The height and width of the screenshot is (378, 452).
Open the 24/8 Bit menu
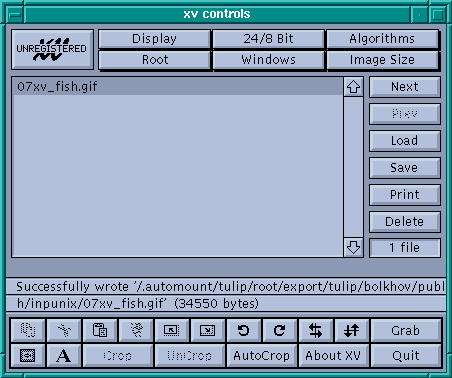click(268, 39)
